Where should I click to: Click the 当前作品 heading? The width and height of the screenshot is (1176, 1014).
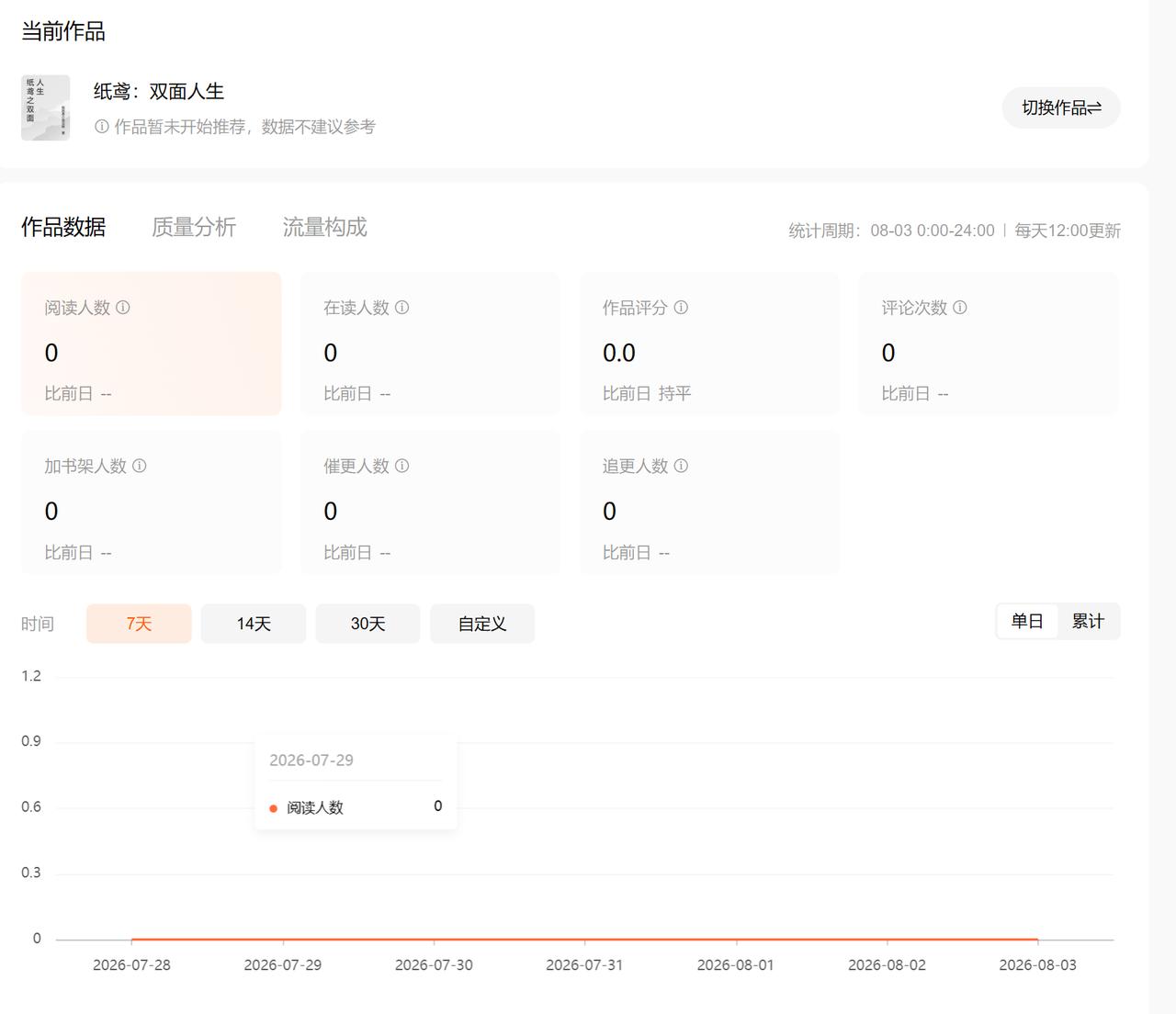click(63, 31)
